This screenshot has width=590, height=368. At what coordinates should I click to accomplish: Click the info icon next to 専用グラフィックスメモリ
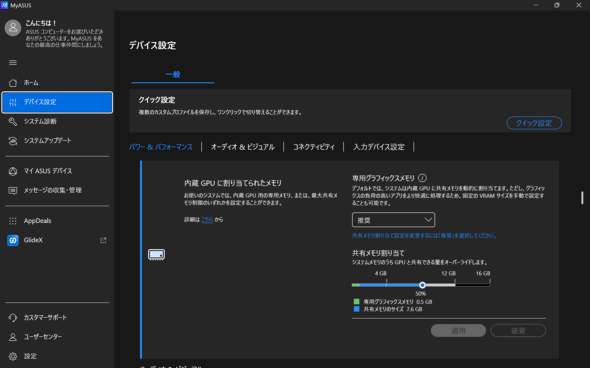[423, 178]
